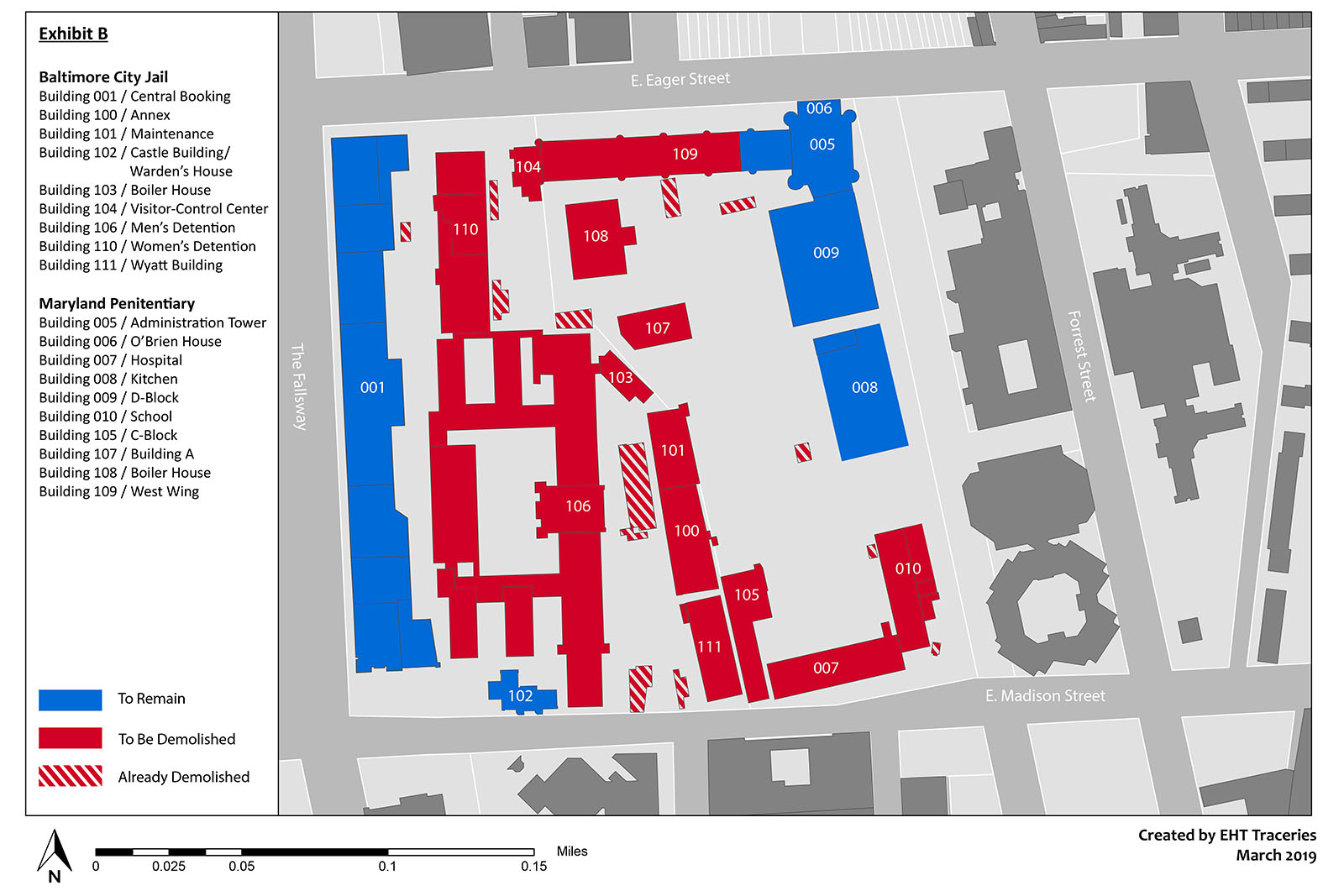This screenshot has width=1344, height=896.
Task: Click "Building 001 / Central Booking" list entry
Action: 134,97
